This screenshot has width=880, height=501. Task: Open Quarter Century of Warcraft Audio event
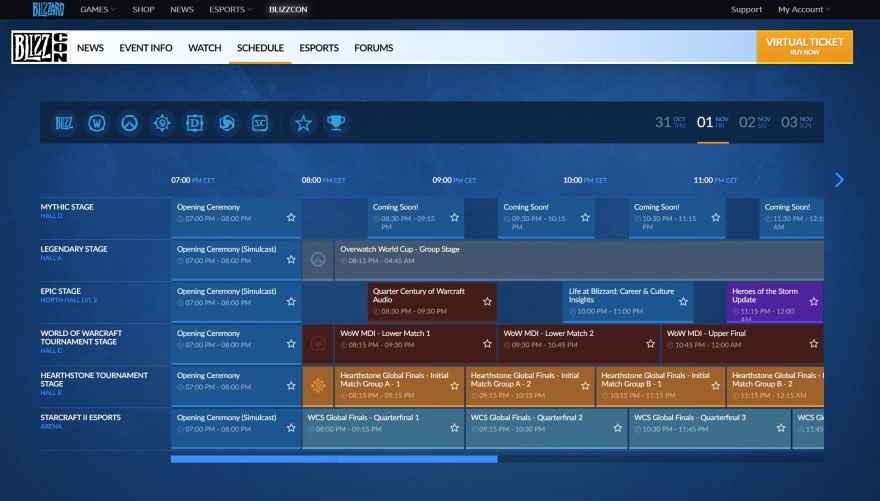[432, 301]
